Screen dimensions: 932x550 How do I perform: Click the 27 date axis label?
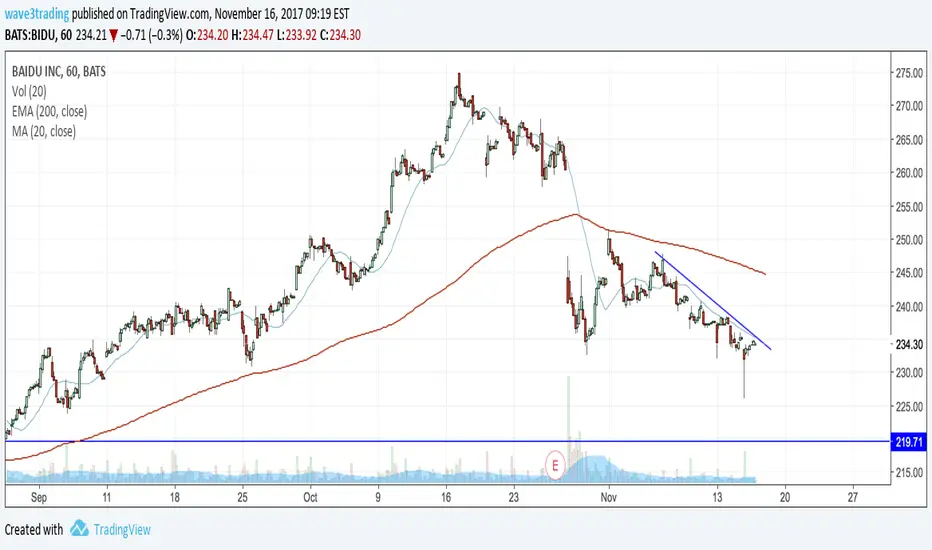(853, 497)
